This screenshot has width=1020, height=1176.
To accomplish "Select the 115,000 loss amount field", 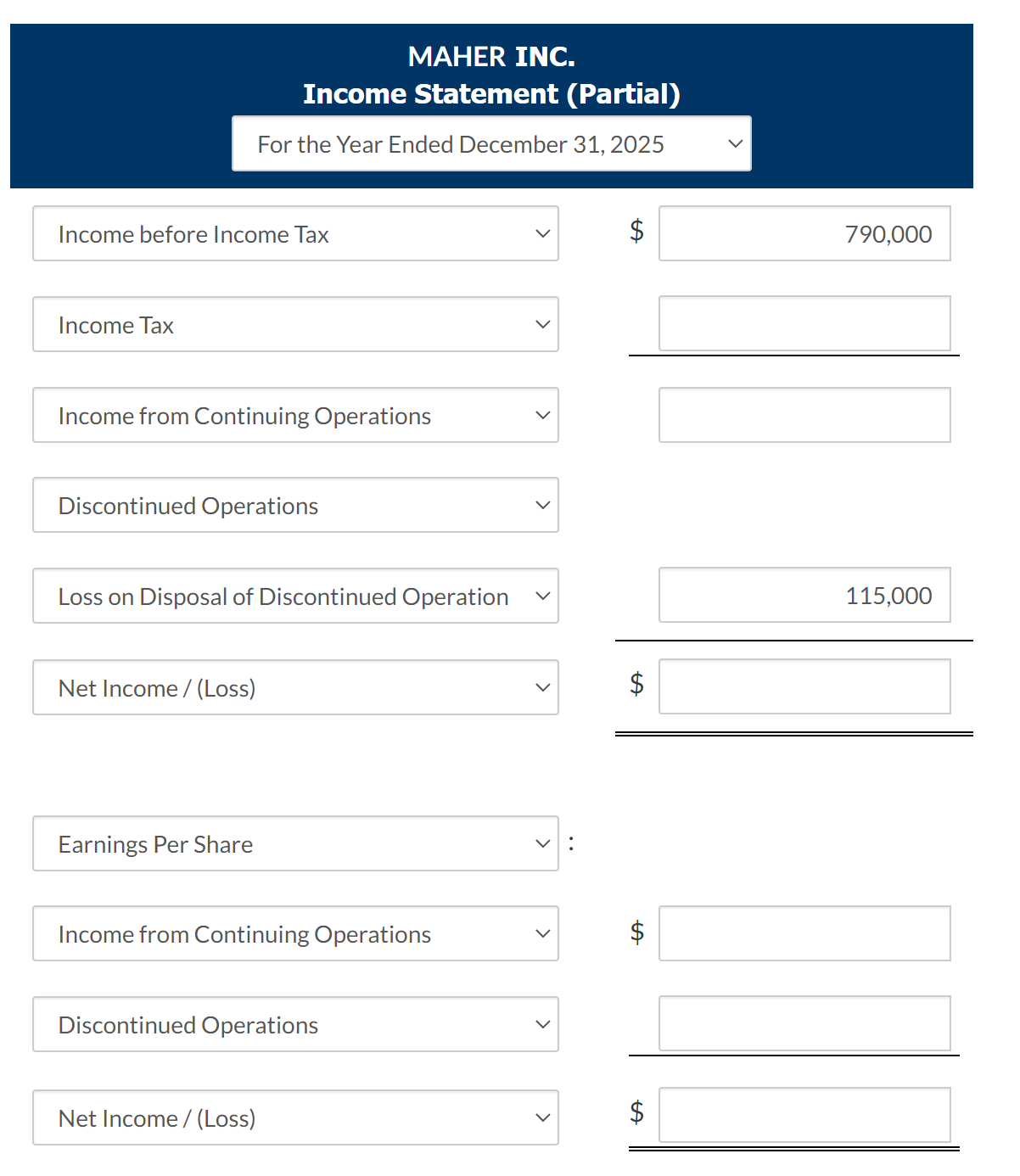I will pos(804,596).
